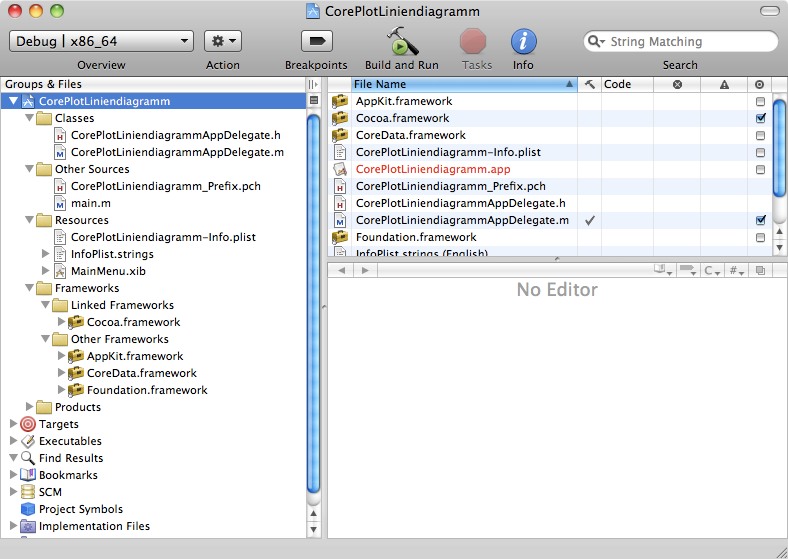Open the Info inspector icon
Viewport: 788px width, 559px height.
pyautogui.click(x=523, y=42)
